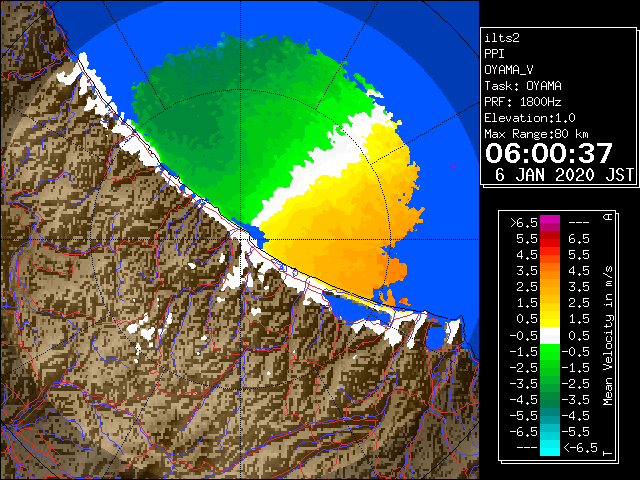Click the orange outbound-velocity echo region
Screen dimensions: 640x480
pos(347,249)
